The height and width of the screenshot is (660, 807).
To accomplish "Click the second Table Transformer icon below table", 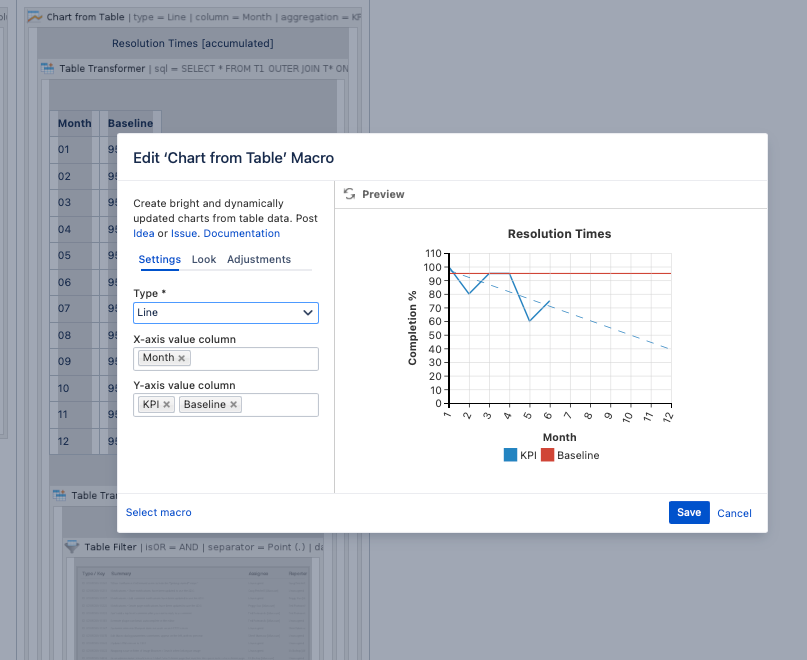I will pyautogui.click(x=60, y=495).
